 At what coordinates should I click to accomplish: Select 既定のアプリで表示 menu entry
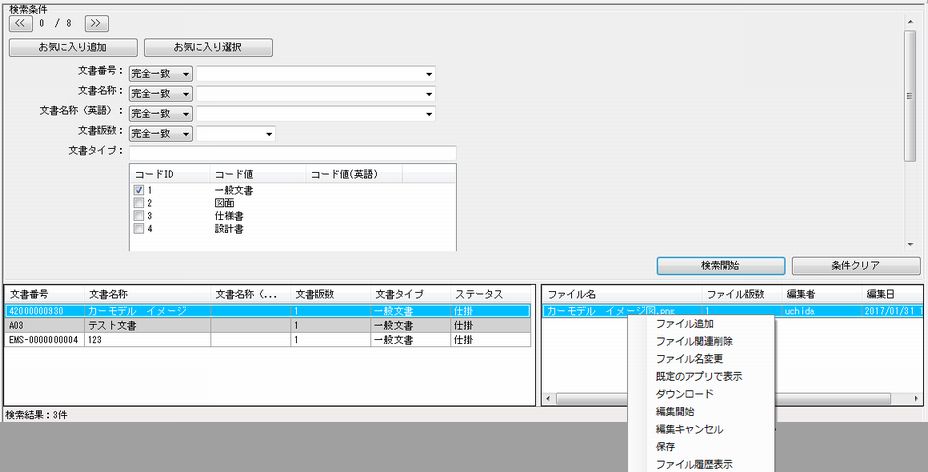pos(699,376)
